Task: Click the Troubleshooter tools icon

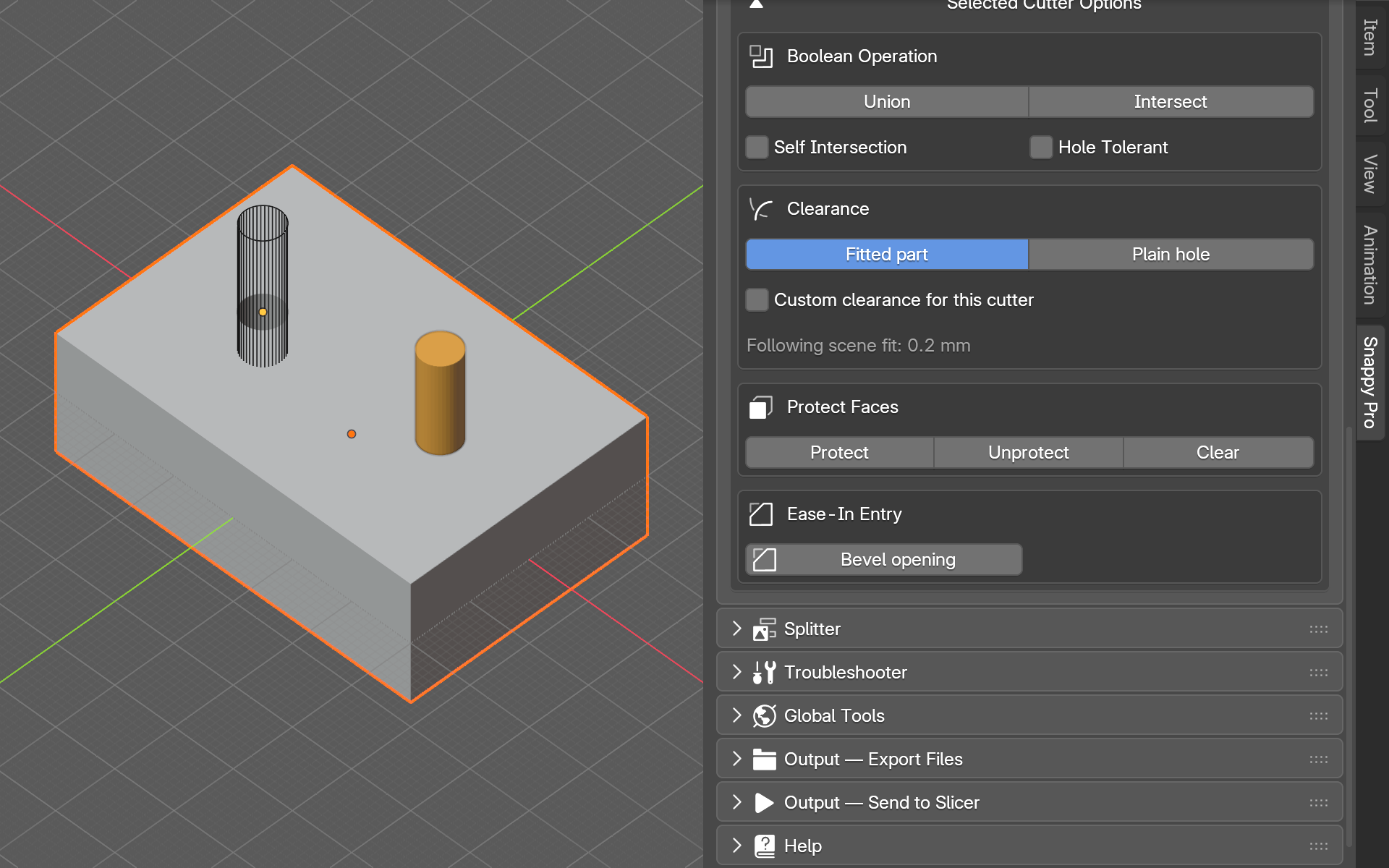Action: click(x=764, y=673)
